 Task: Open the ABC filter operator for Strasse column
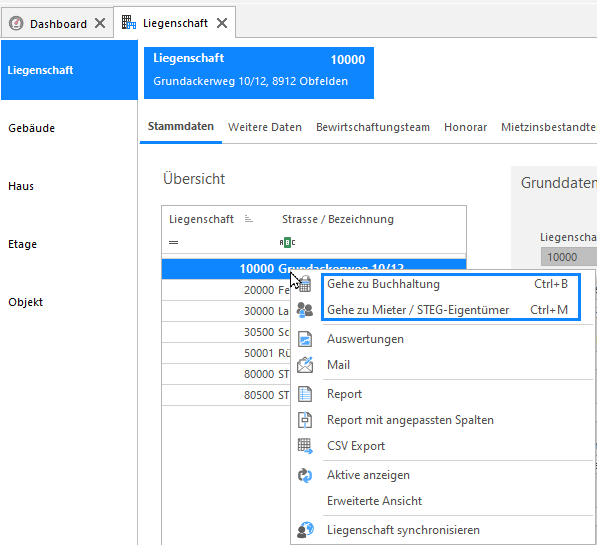click(x=287, y=242)
